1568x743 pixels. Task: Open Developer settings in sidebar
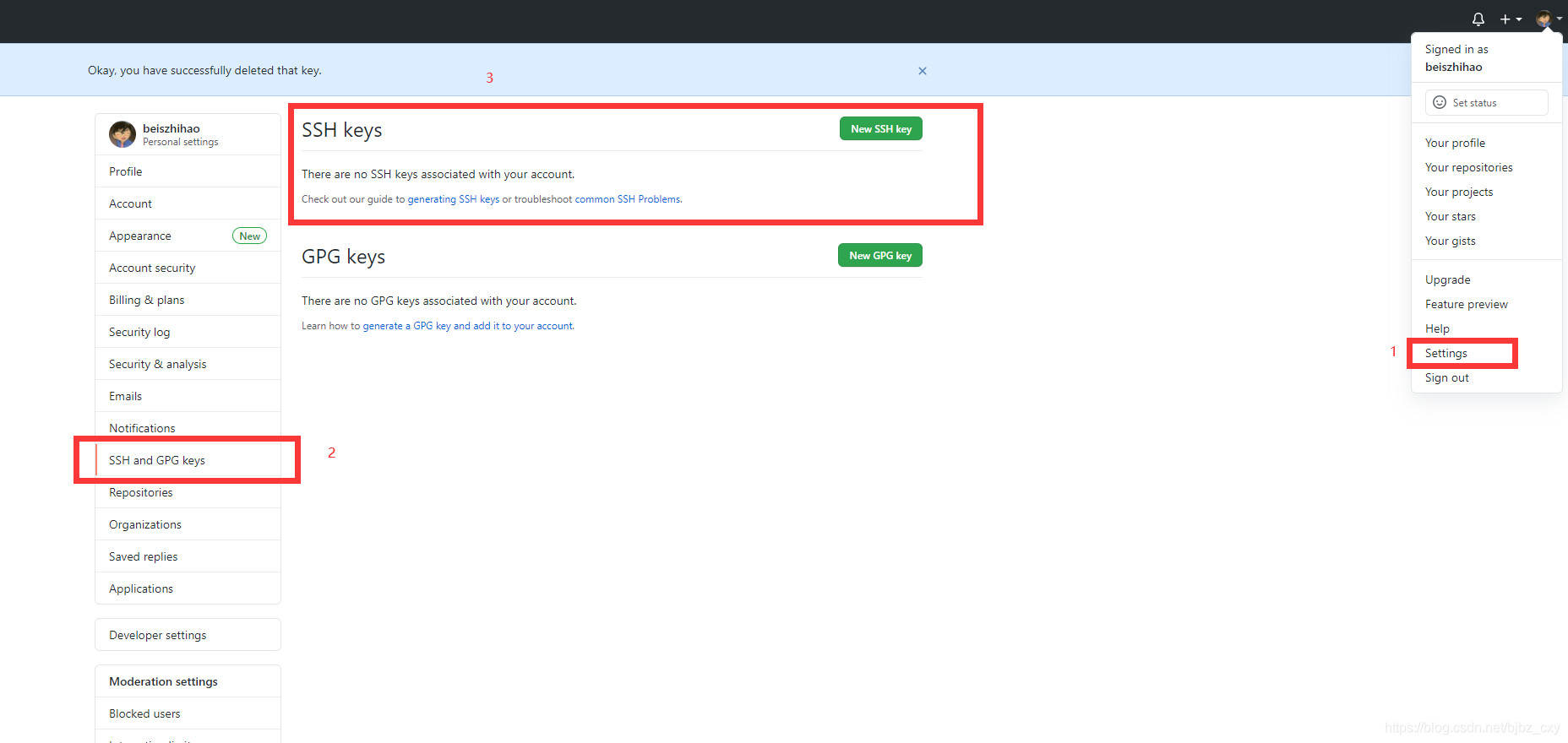[158, 635]
